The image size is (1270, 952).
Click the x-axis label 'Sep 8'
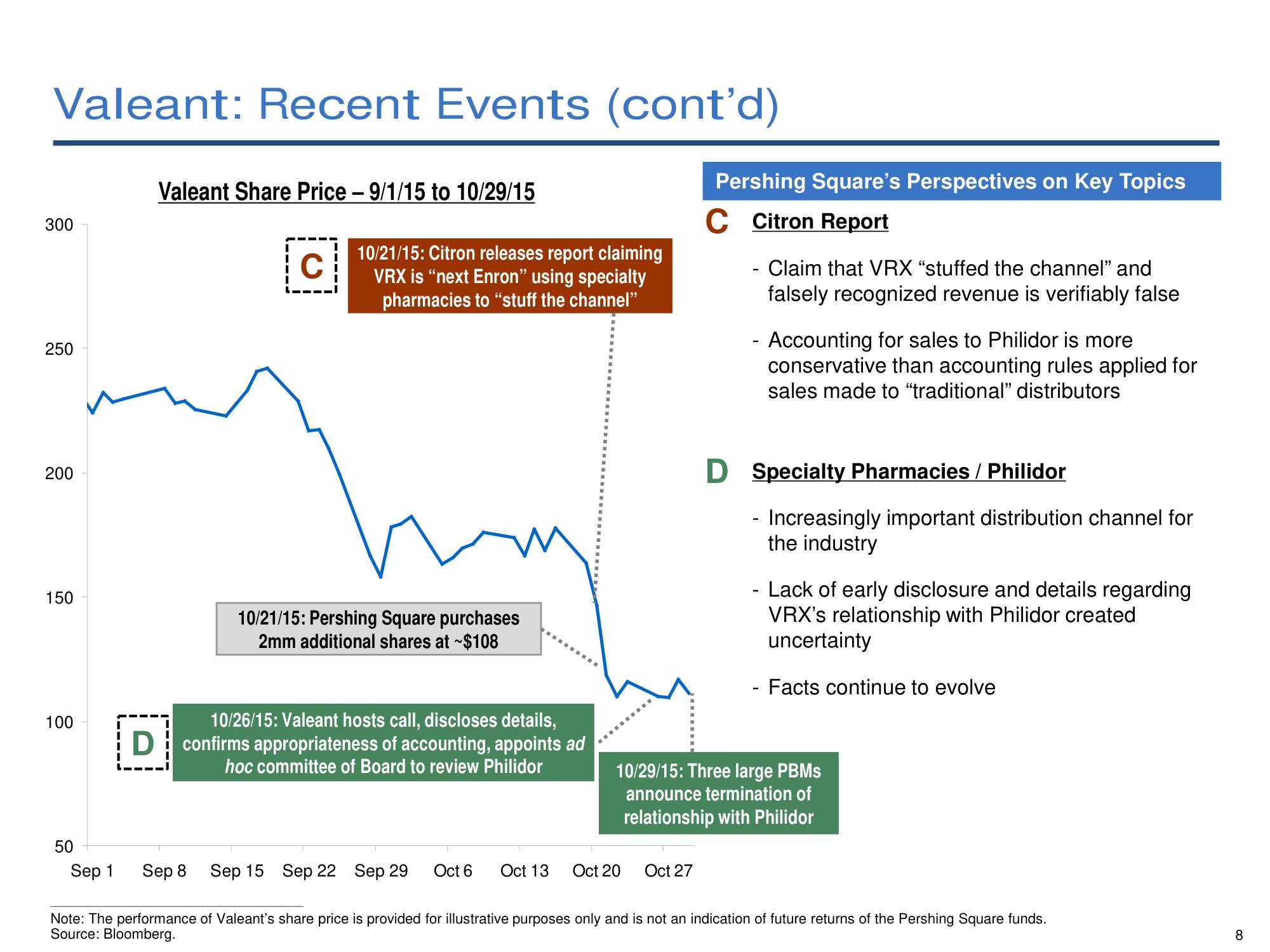164,871
